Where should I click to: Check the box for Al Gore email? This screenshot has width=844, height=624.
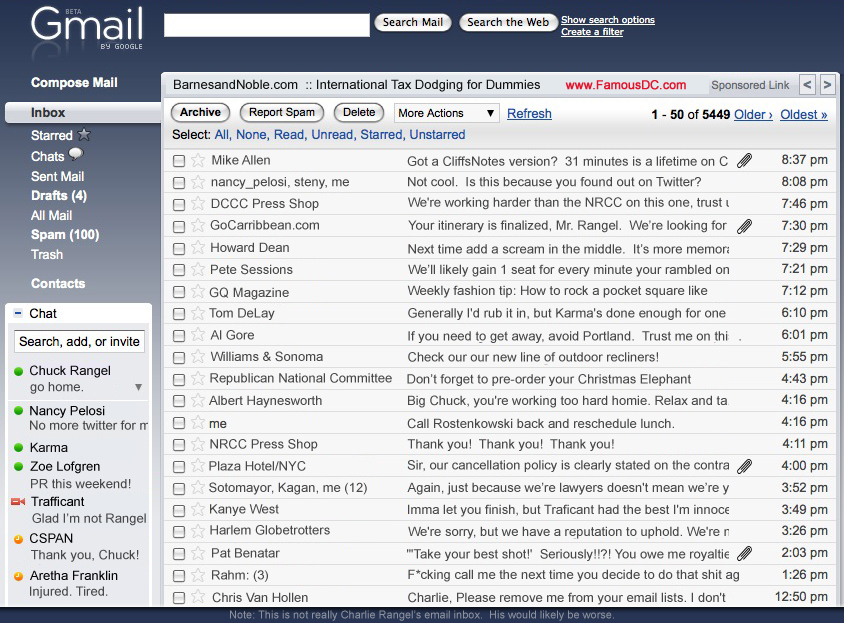pyautogui.click(x=179, y=336)
